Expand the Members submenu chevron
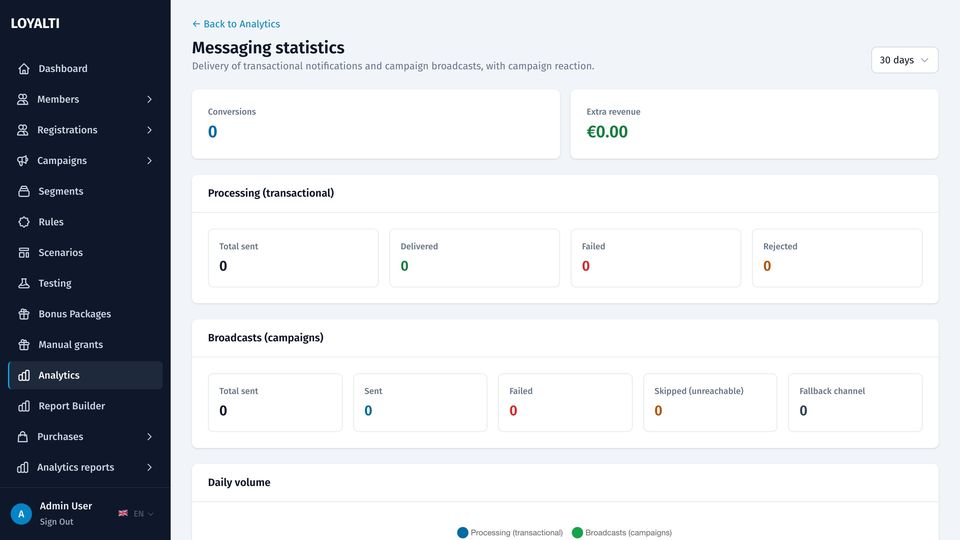The width and height of the screenshot is (960, 540). [x=149, y=99]
